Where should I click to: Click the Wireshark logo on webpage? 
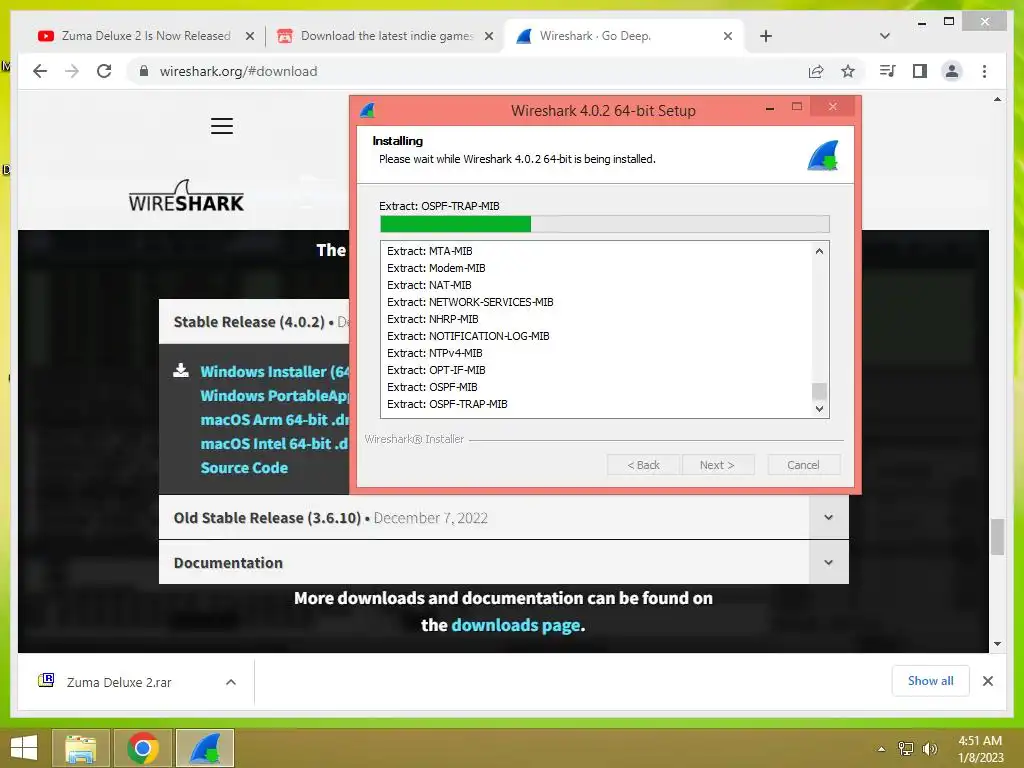pos(186,195)
